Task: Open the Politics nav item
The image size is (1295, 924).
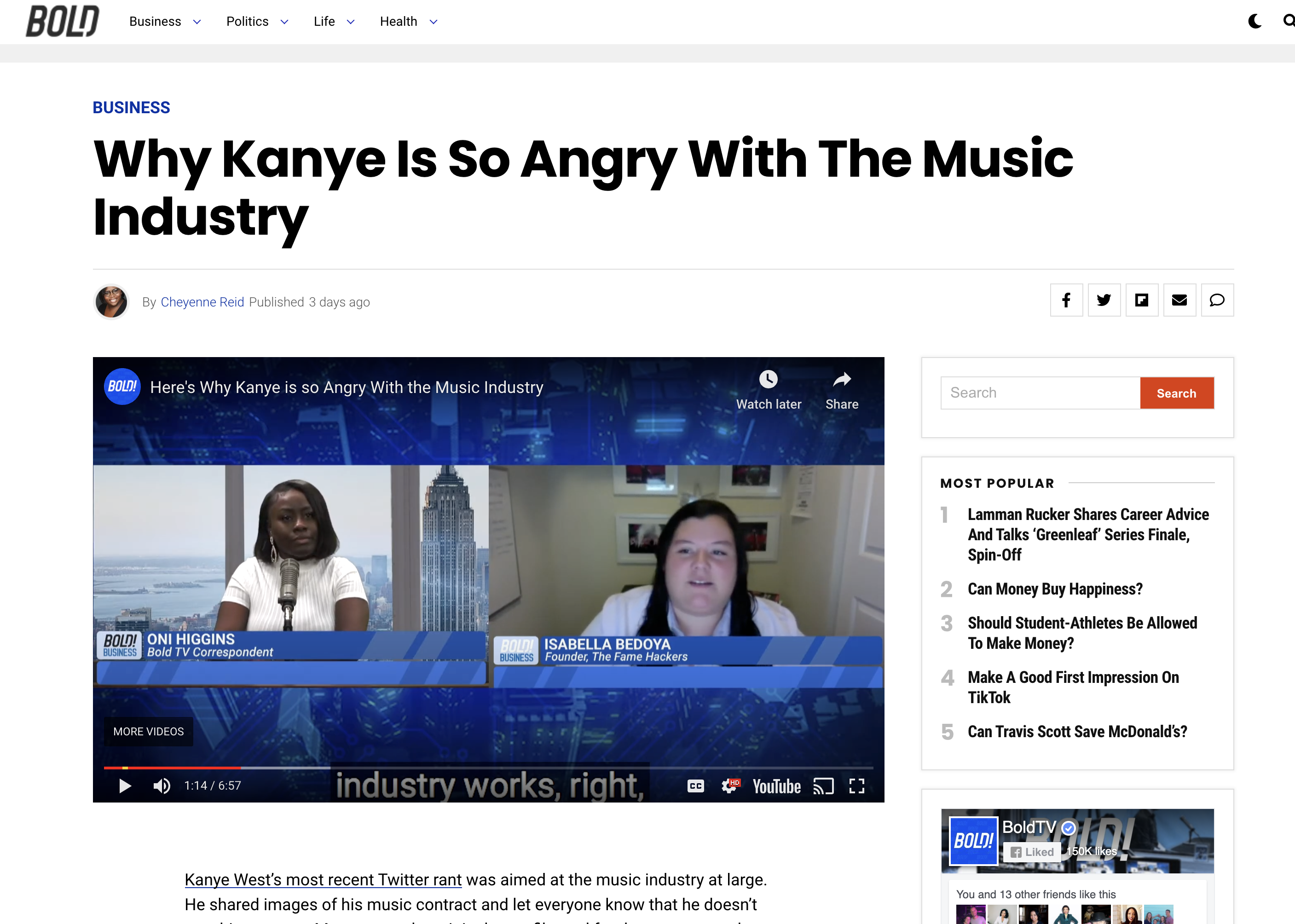Action: click(x=247, y=22)
